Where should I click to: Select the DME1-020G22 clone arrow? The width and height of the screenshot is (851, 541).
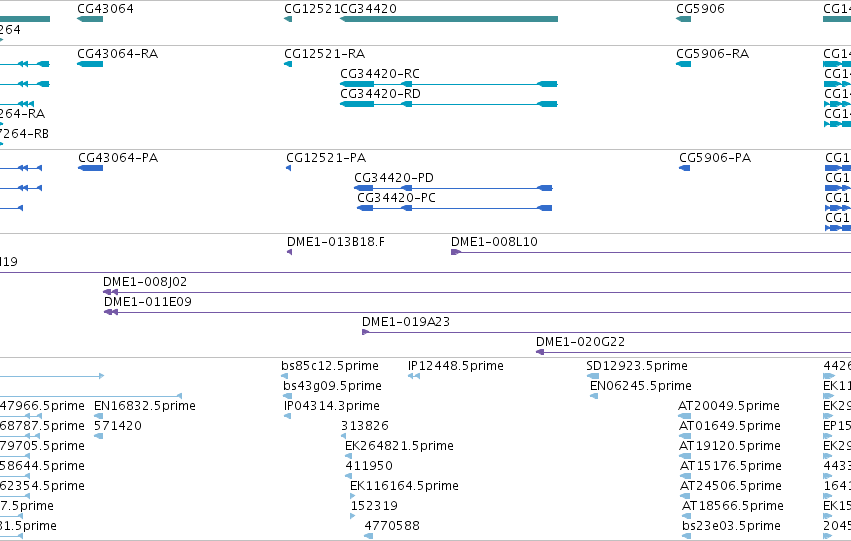(x=540, y=352)
